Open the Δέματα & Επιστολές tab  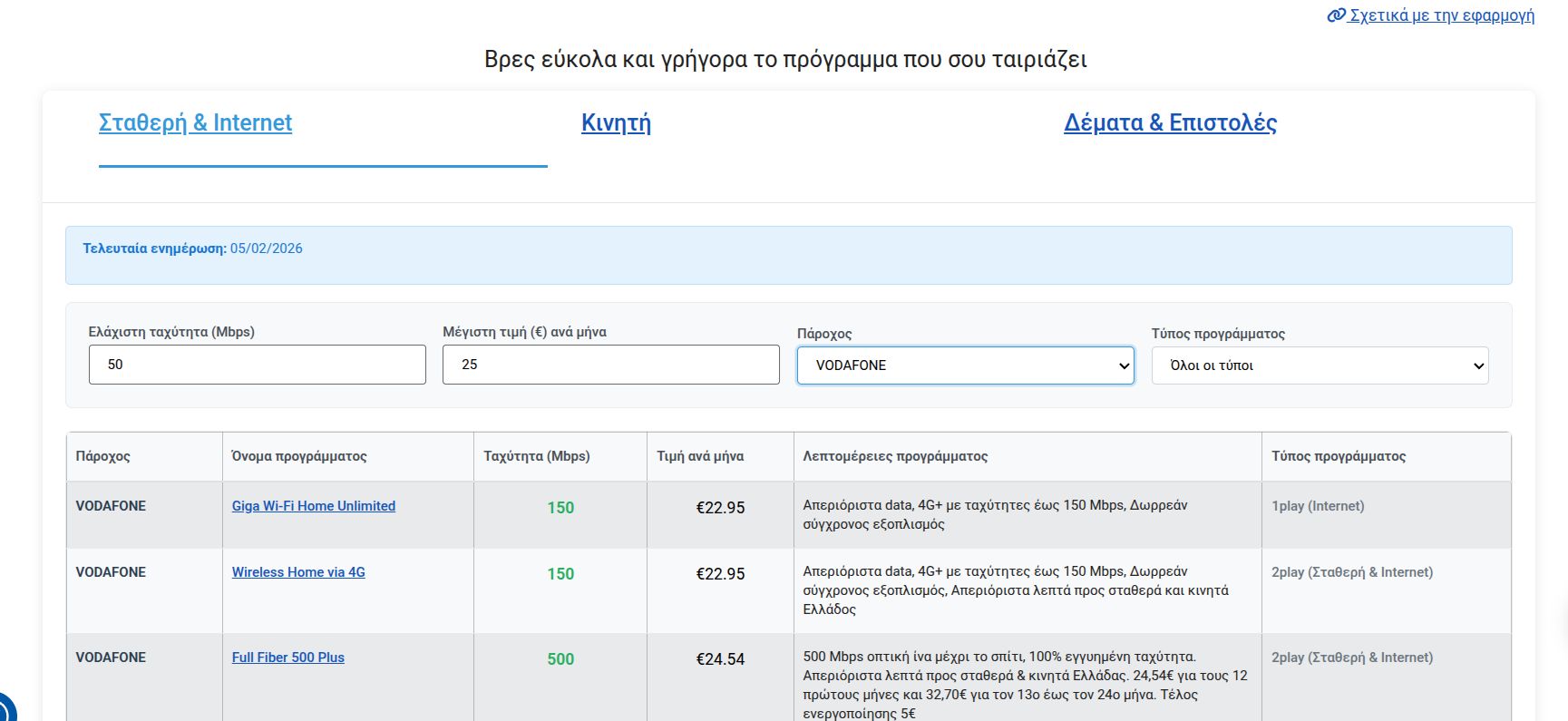tap(1170, 122)
